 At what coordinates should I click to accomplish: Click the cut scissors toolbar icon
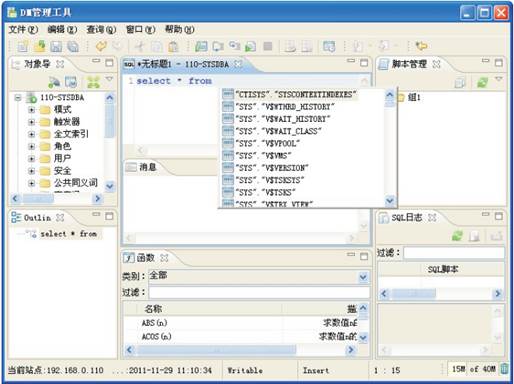click(x=140, y=46)
